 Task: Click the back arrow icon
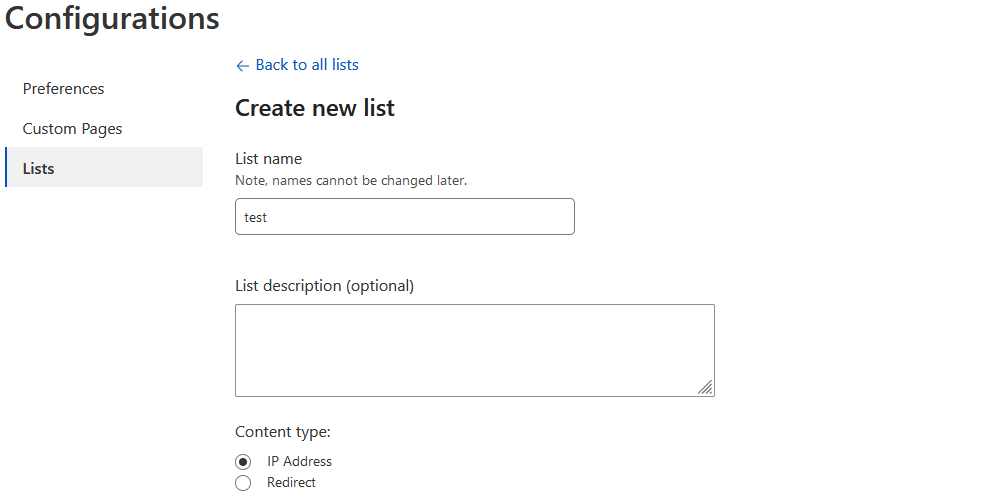click(x=242, y=66)
